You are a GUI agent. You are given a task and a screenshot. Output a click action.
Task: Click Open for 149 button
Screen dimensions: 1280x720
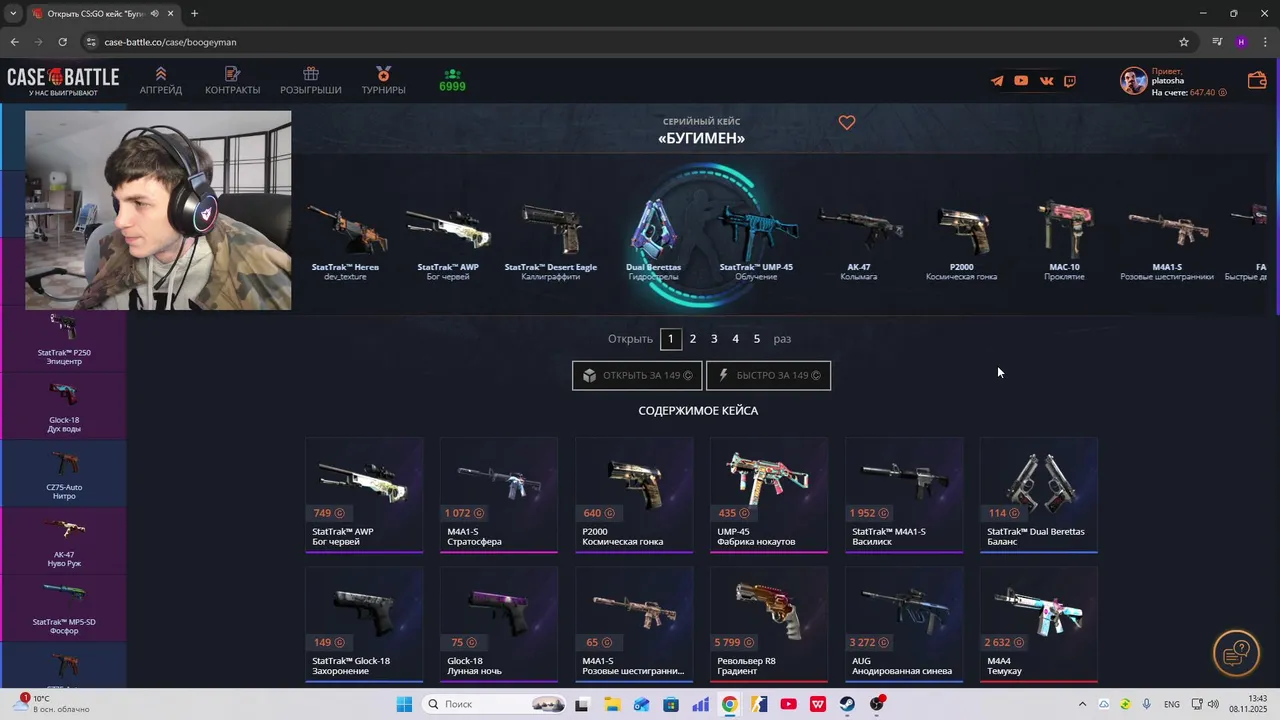(637, 375)
